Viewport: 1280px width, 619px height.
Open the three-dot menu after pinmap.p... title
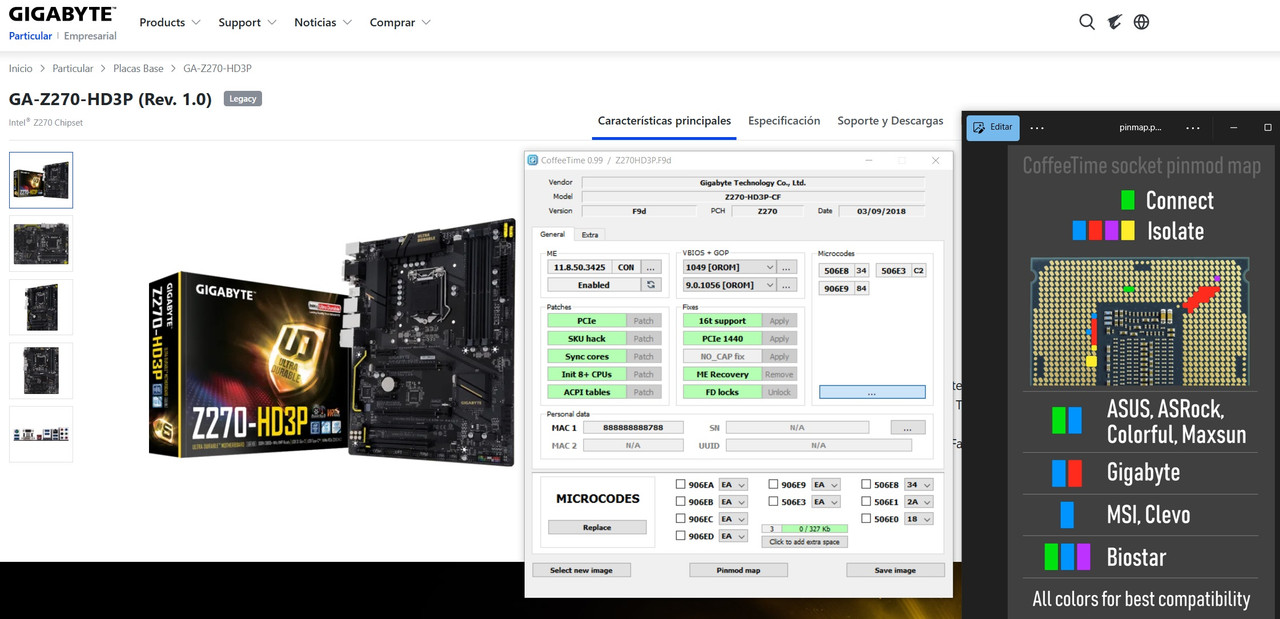point(1193,128)
